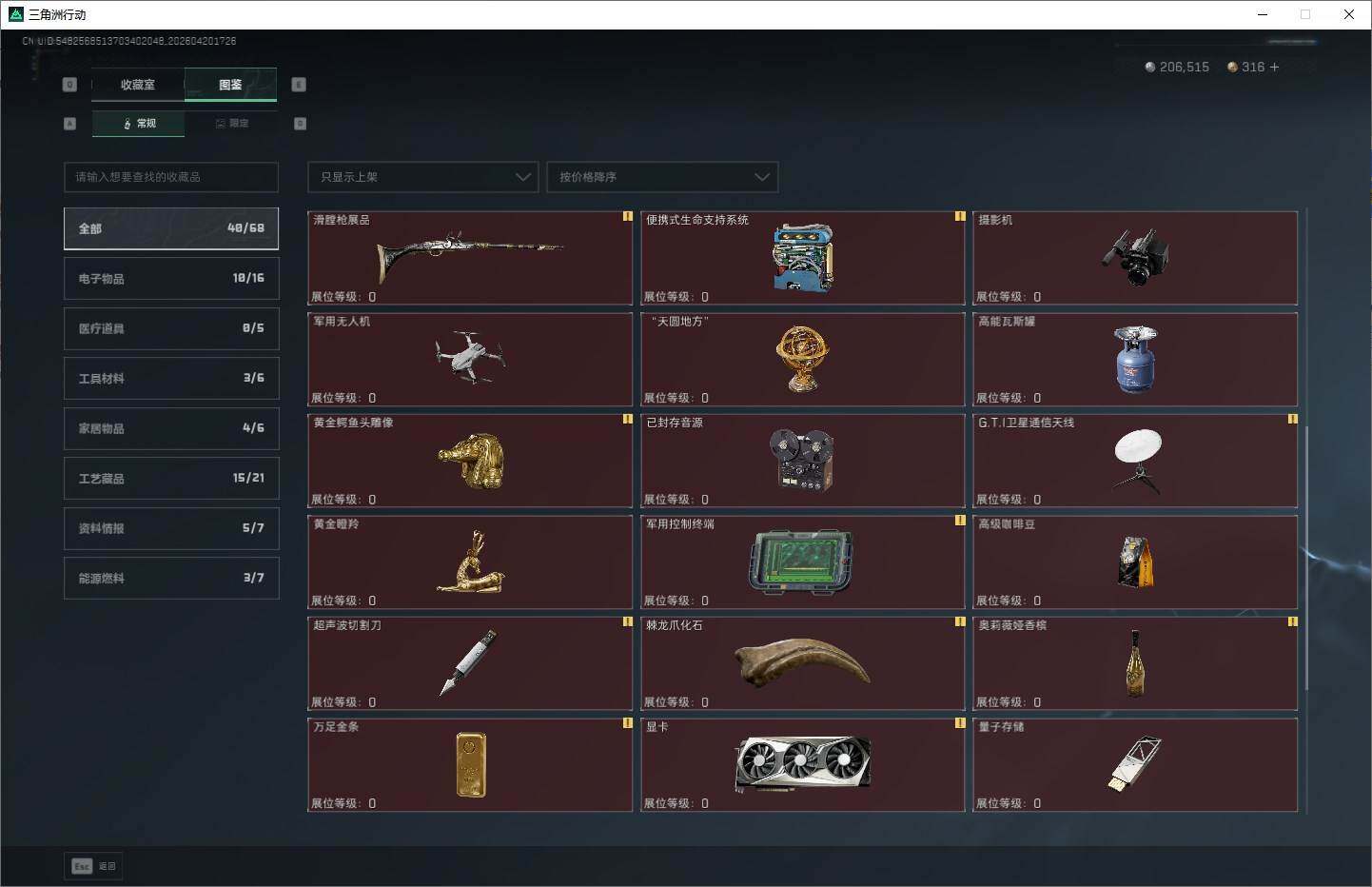Click the silver currency icon beside 206,515
This screenshot has width=1372, height=887.
(1149, 68)
